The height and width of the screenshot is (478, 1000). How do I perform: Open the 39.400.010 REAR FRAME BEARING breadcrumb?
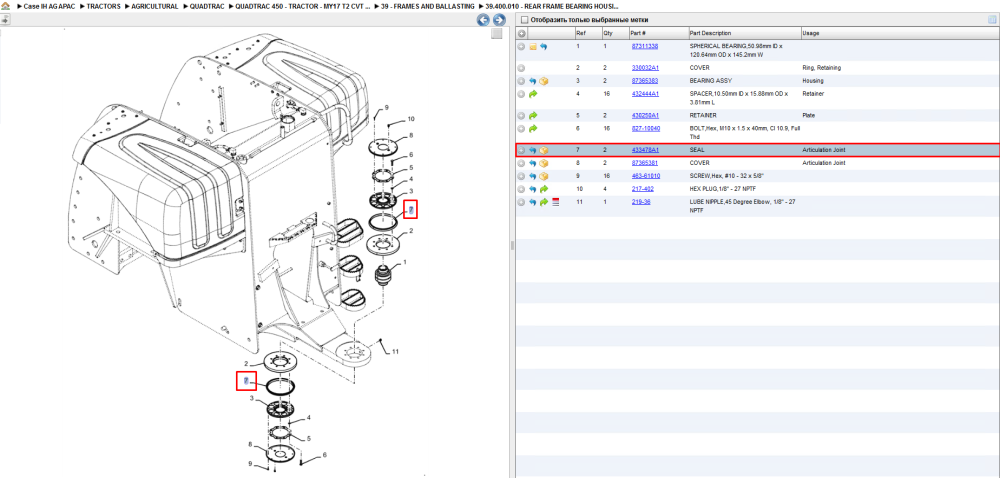click(552, 6)
